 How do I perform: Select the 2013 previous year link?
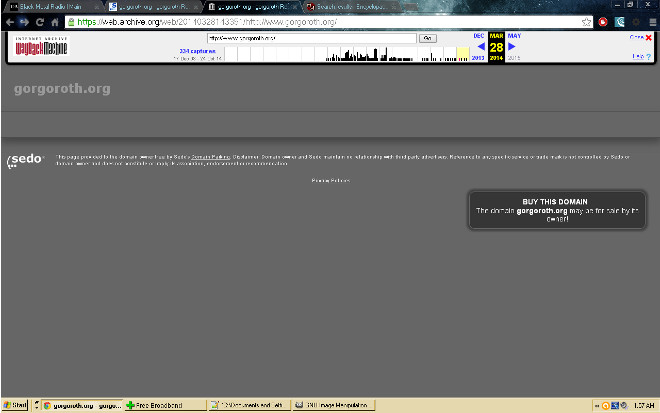[x=478, y=58]
